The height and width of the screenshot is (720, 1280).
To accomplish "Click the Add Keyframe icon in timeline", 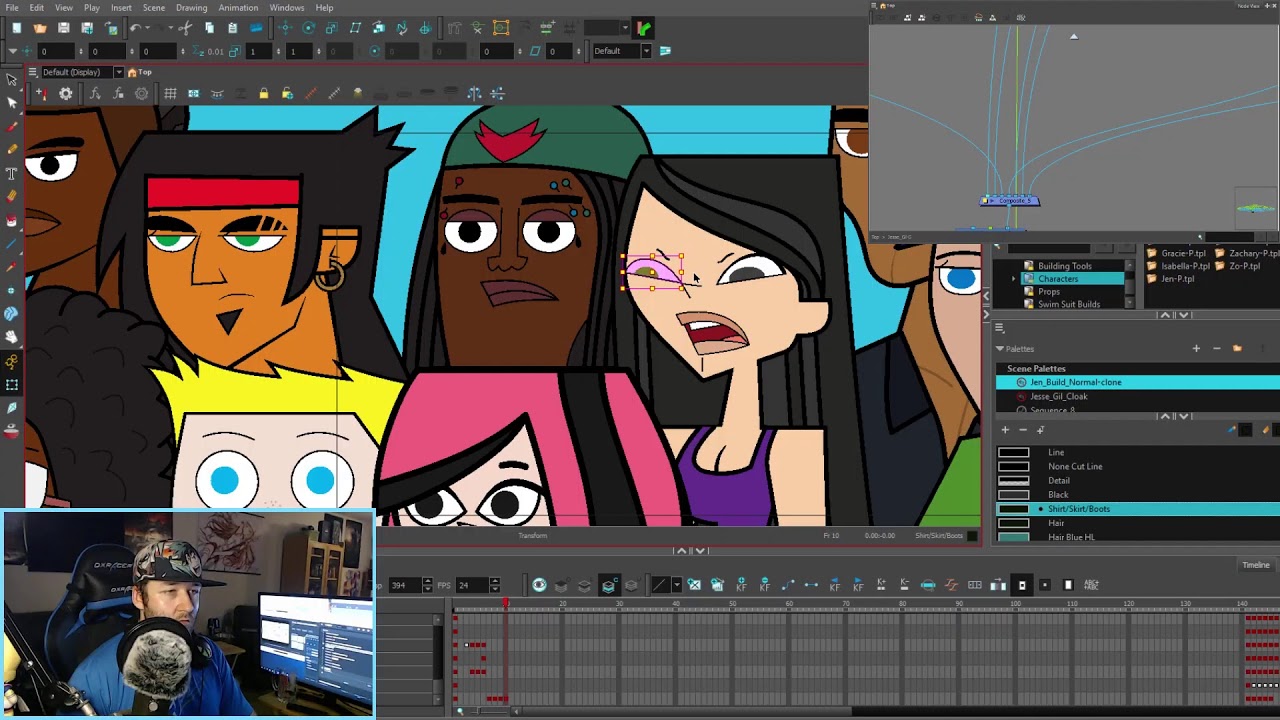I will pyautogui.click(x=741, y=585).
